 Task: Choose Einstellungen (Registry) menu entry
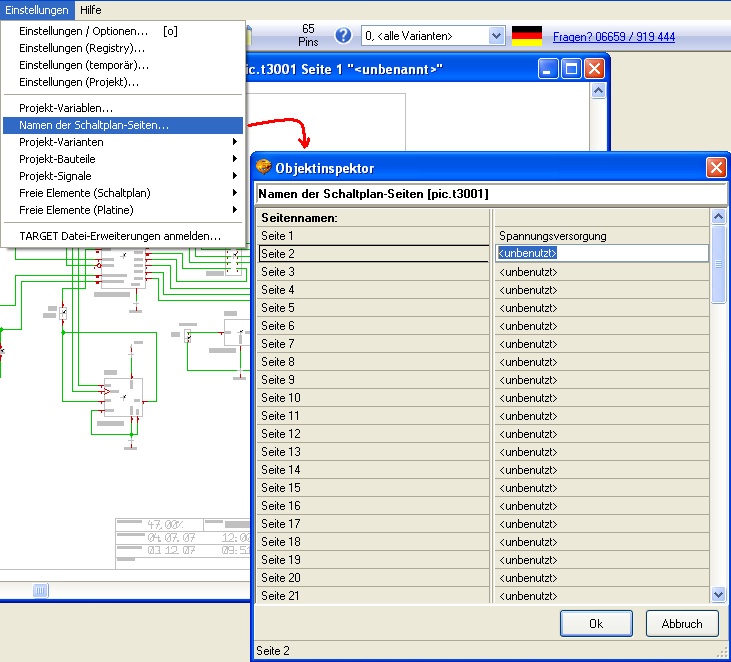click(x=82, y=48)
